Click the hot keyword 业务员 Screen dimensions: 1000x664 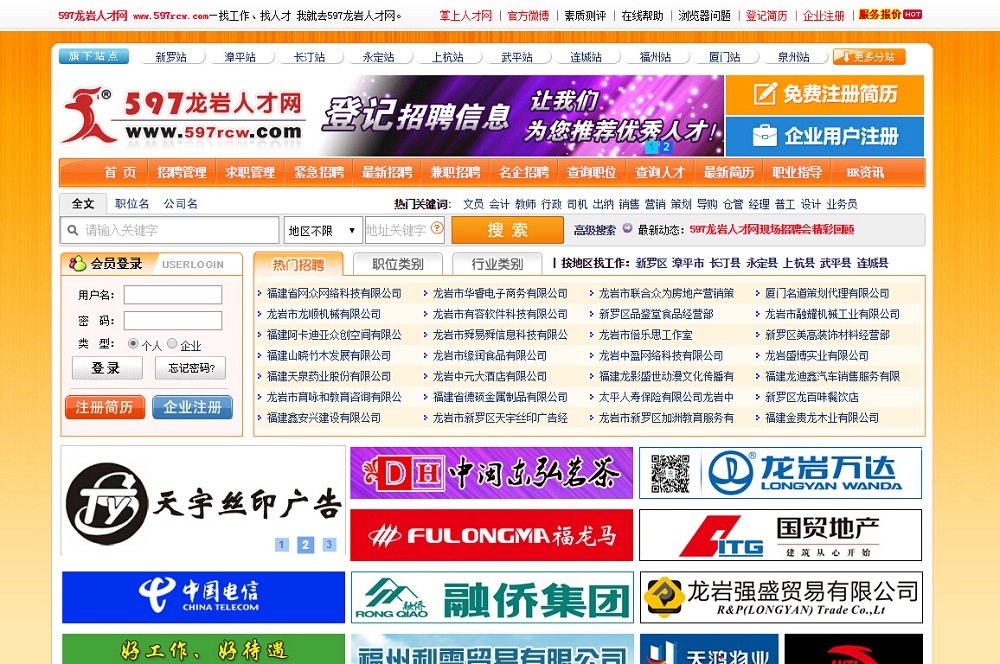coord(842,204)
